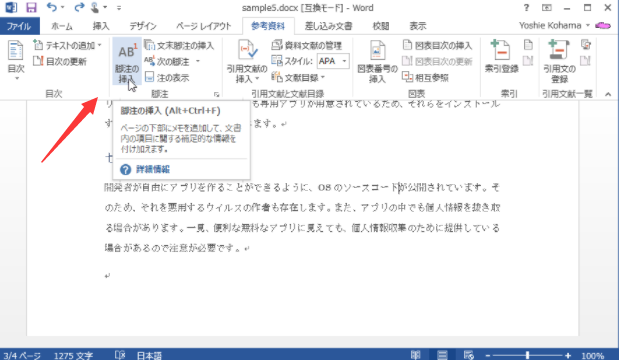Screen dimensions: 619x360
Task: Click 目次の更新 to update contents
Action: [x=60, y=61]
